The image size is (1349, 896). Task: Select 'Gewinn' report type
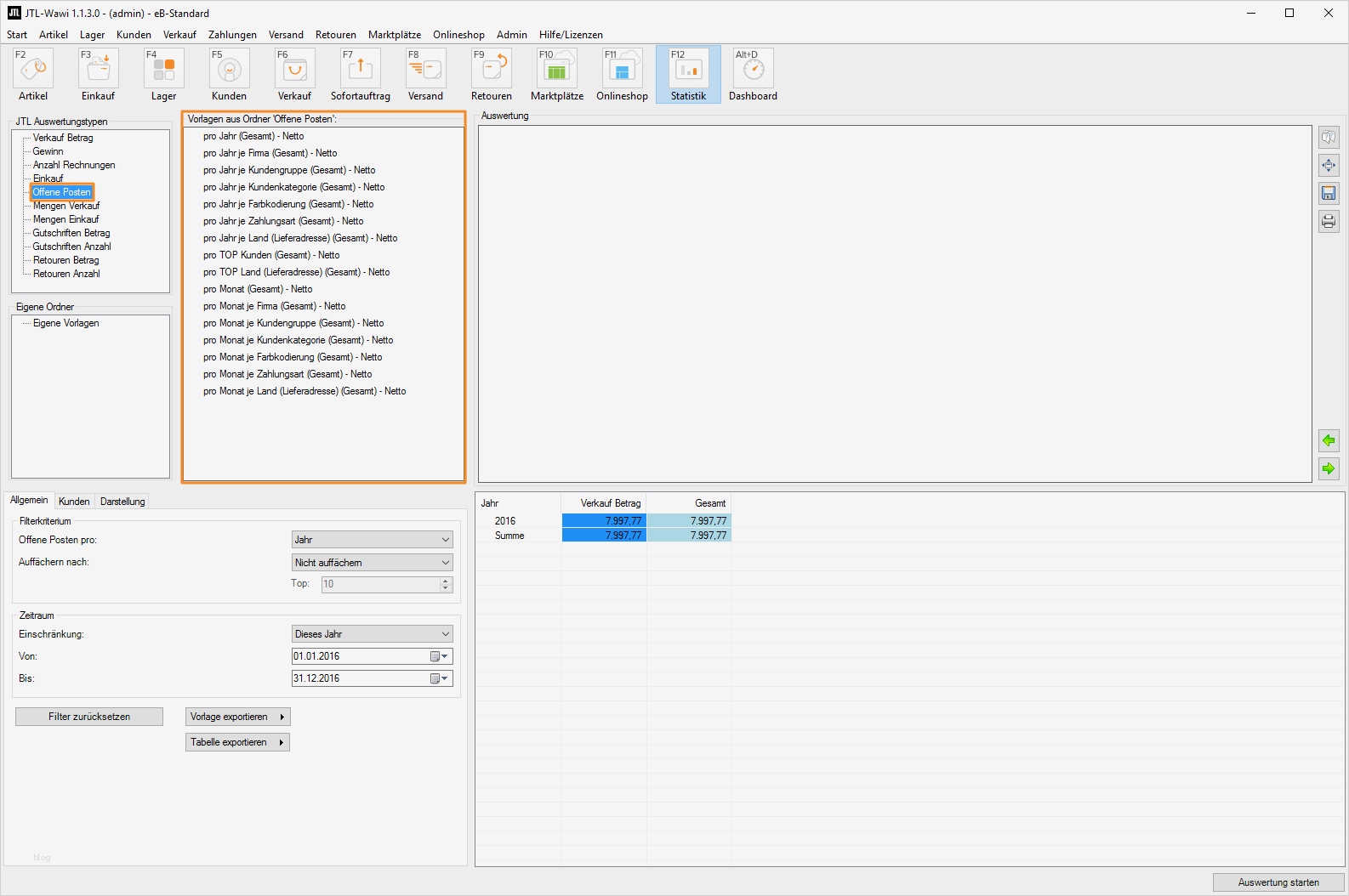click(x=48, y=151)
